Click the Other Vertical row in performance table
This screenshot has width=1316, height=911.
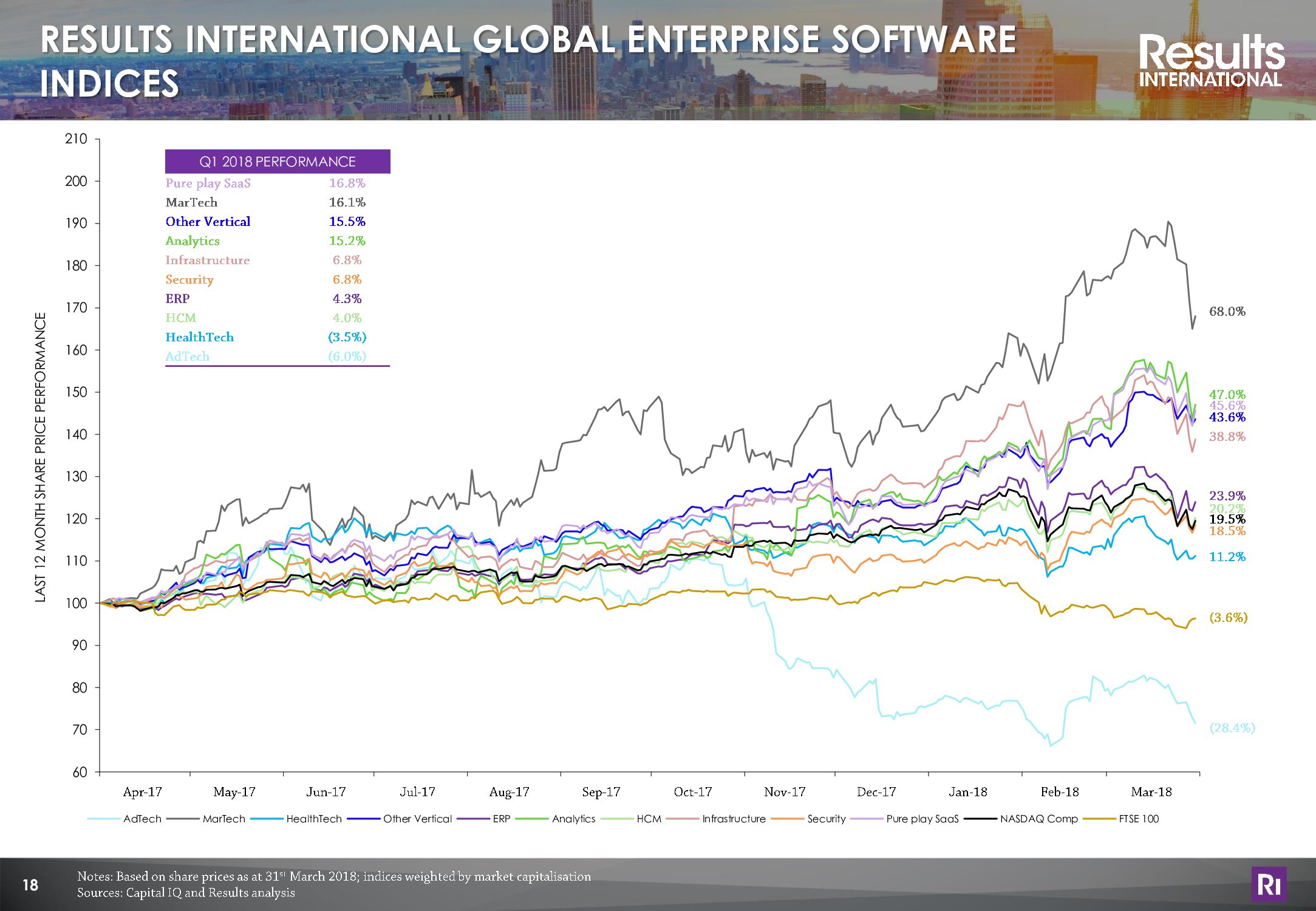coord(208,222)
